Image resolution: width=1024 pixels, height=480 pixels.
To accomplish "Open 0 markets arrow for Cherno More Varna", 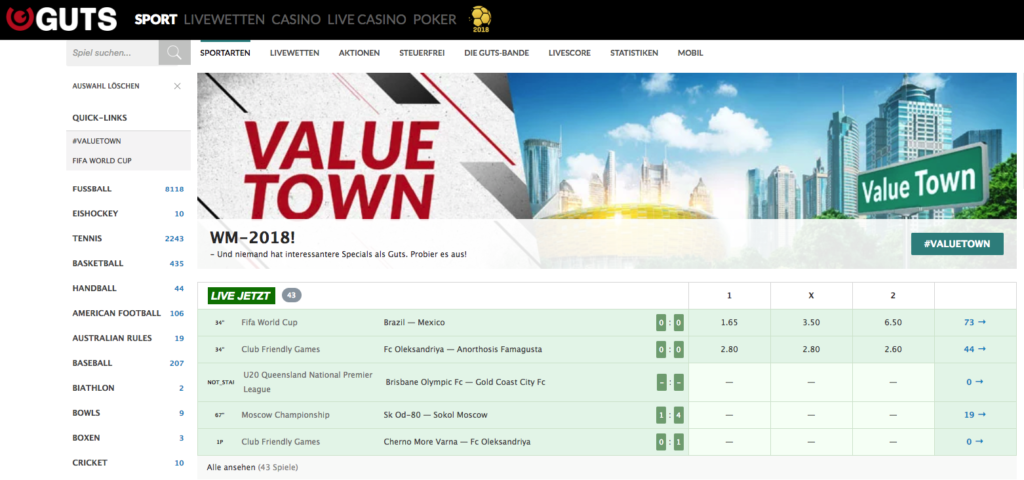I will 975,441.
